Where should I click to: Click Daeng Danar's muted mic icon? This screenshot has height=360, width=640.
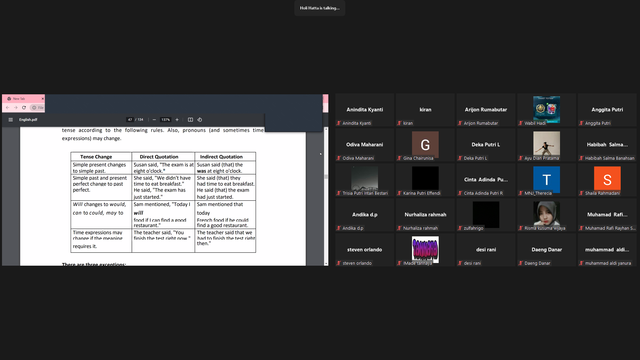point(521,263)
